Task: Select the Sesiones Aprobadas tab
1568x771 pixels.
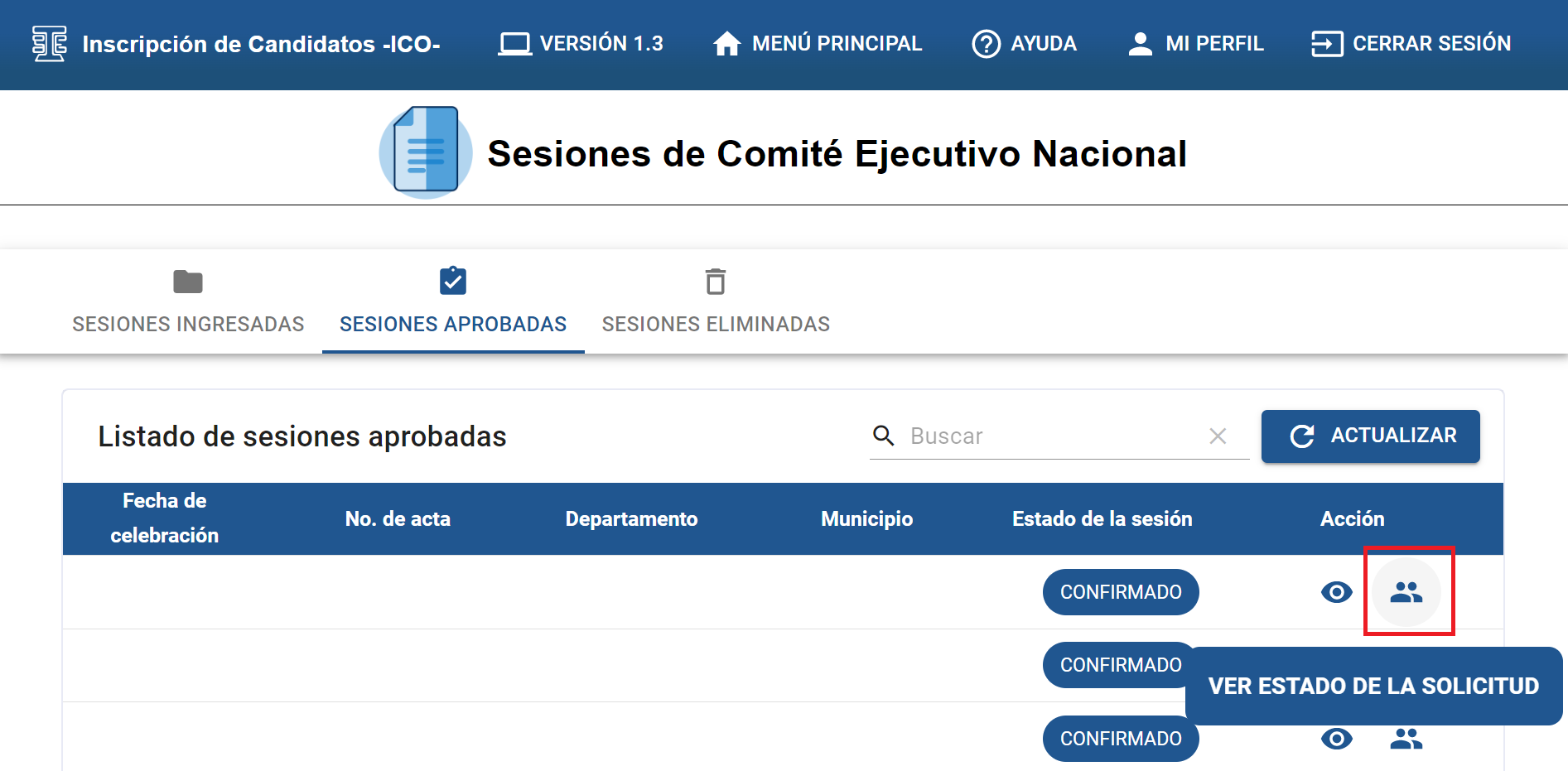Action: 453,302
